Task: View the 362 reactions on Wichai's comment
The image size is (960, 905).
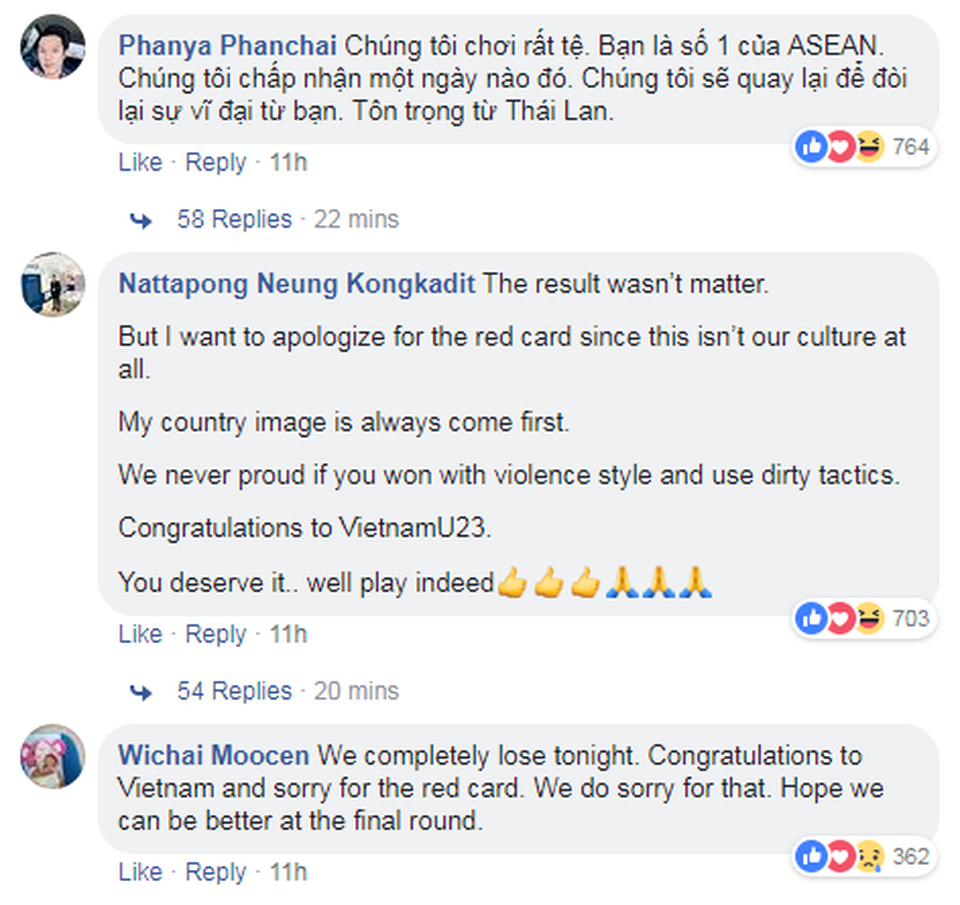Action: pyautogui.click(x=863, y=857)
